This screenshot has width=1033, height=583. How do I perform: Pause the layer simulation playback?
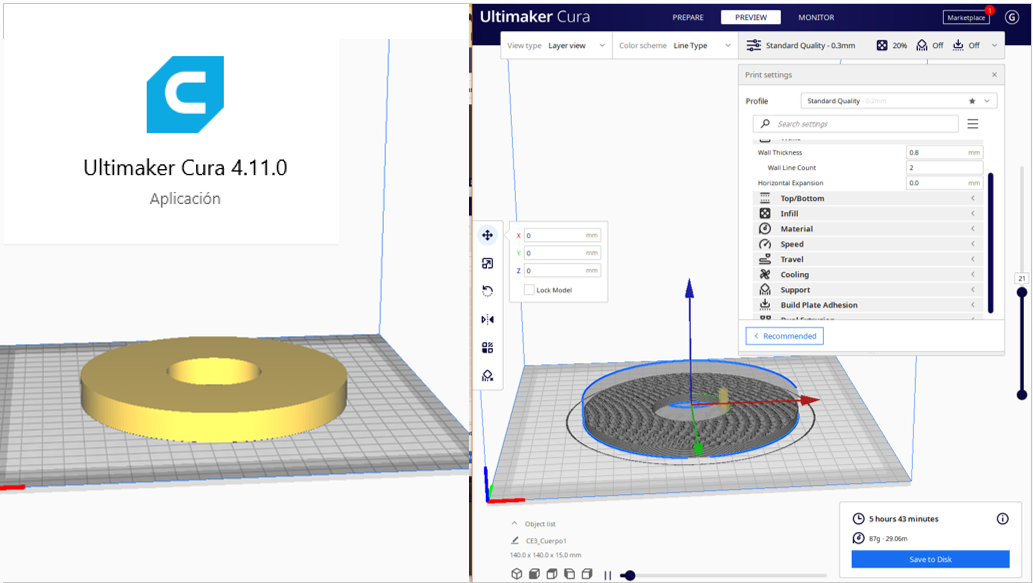coord(607,575)
